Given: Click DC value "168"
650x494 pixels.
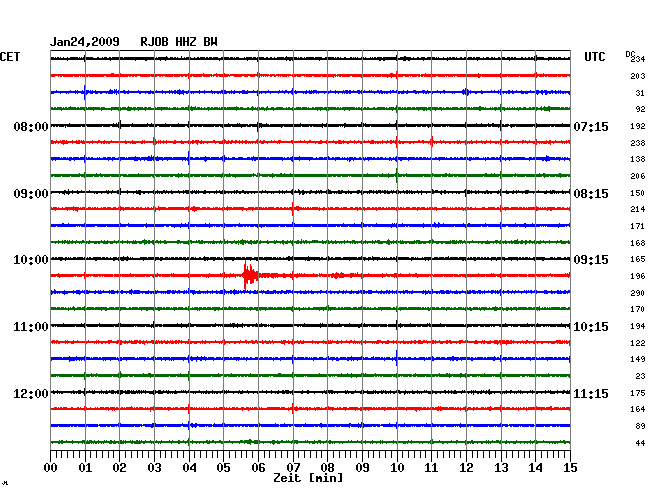Looking at the screenshot, I should [x=638, y=243].
